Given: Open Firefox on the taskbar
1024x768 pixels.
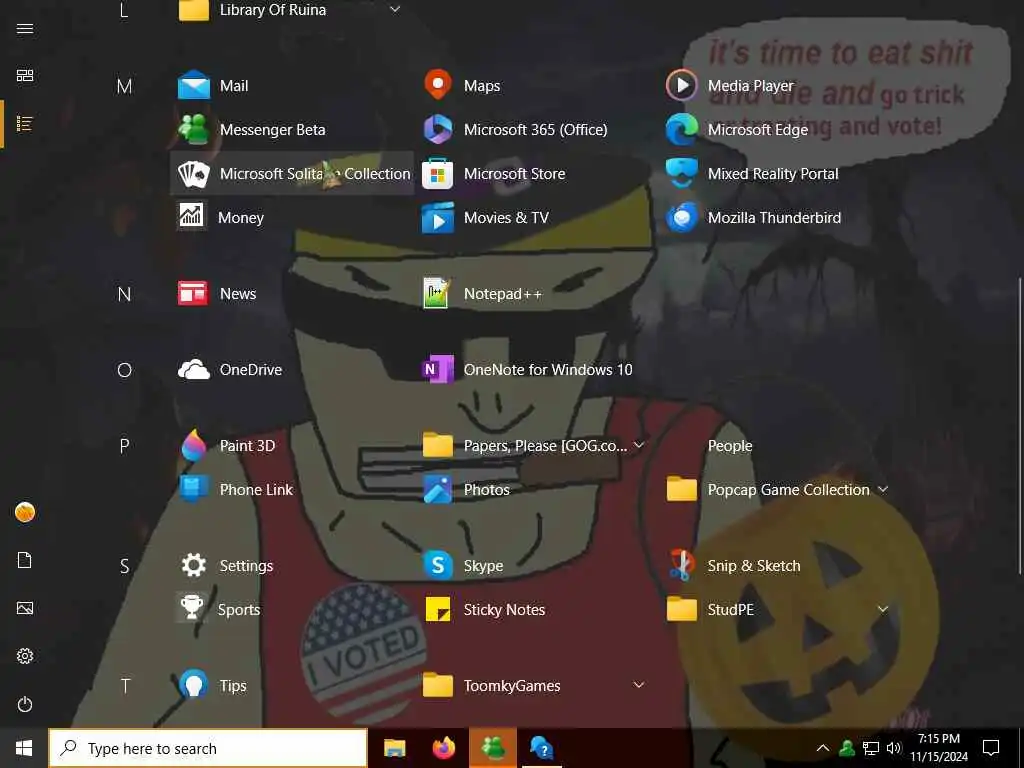Looking at the screenshot, I should coord(443,748).
